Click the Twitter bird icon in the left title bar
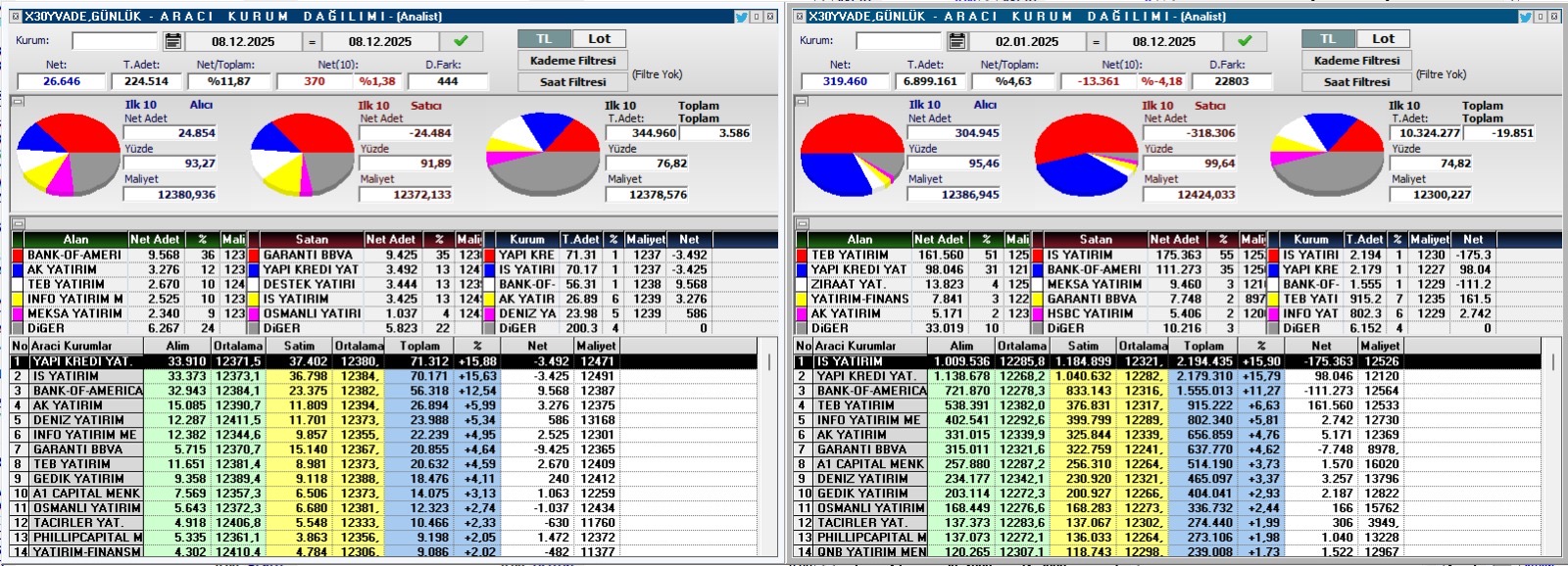 pyautogui.click(x=742, y=17)
